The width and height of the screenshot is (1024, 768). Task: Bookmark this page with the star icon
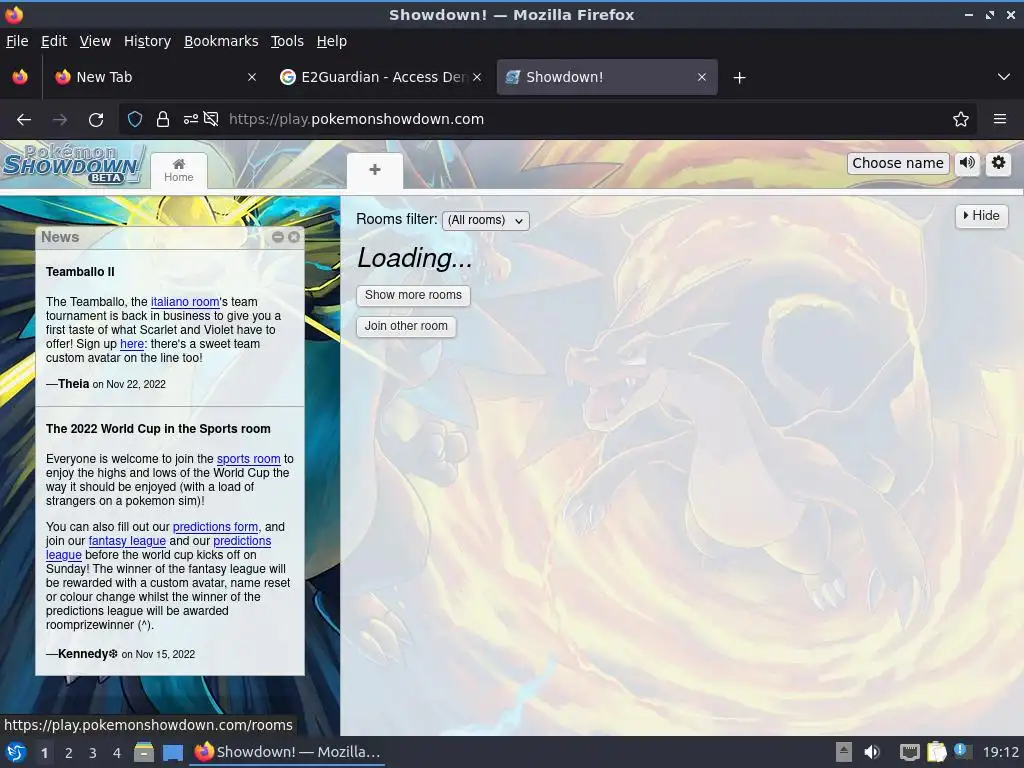pos(961,119)
